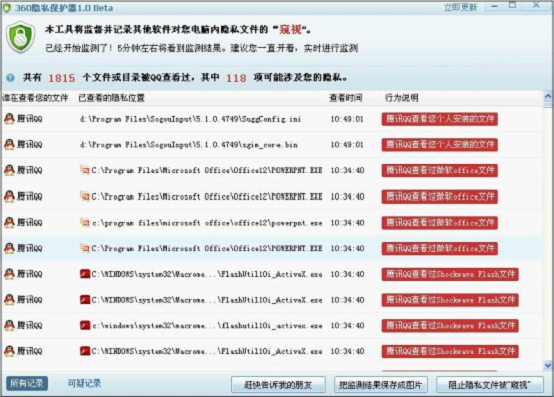Image resolution: width=554 pixels, height=397 pixels.
Task: Click 把监测结果保存成图片 button
Action: pyautogui.click(x=381, y=385)
